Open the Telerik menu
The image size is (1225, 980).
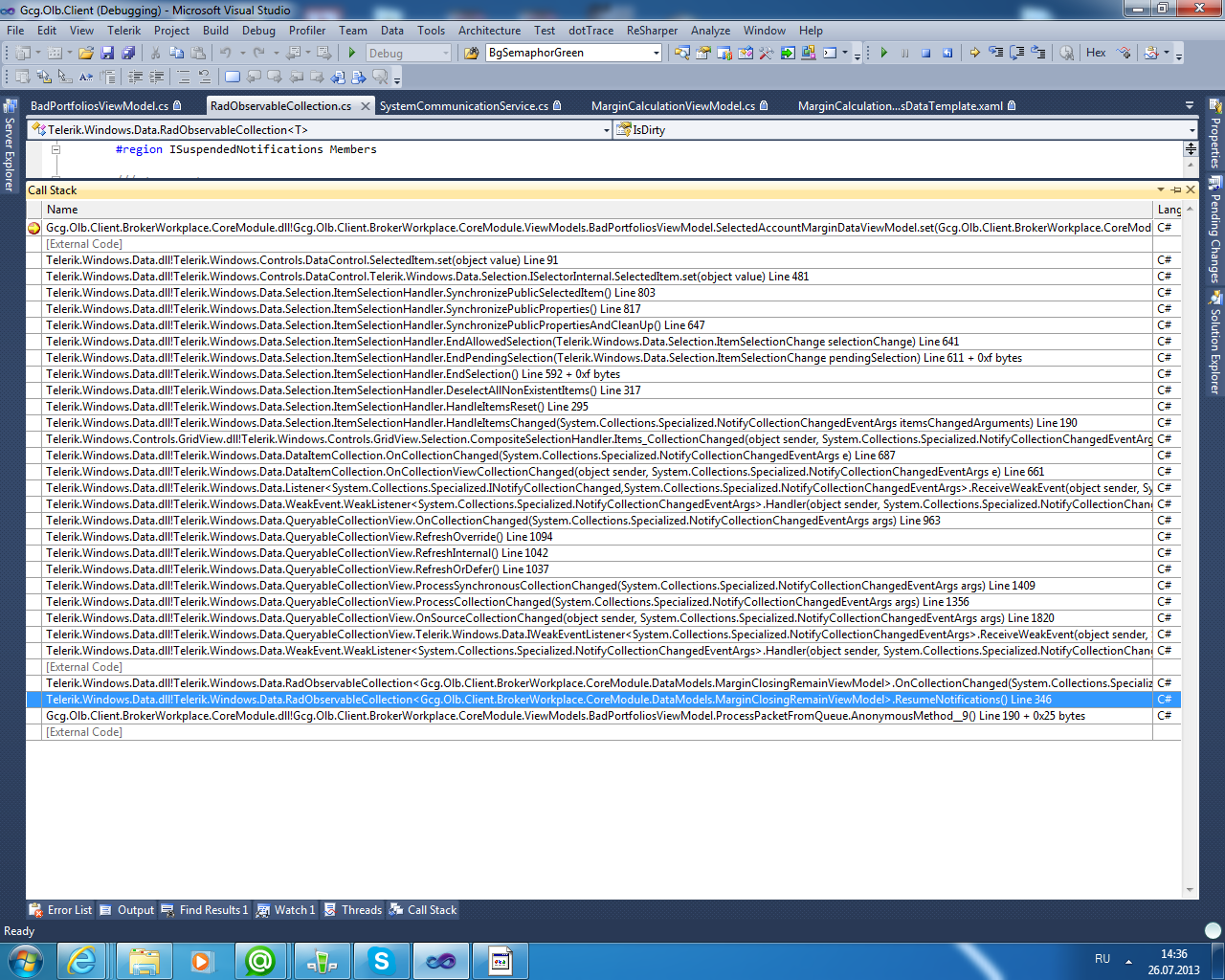(123, 31)
